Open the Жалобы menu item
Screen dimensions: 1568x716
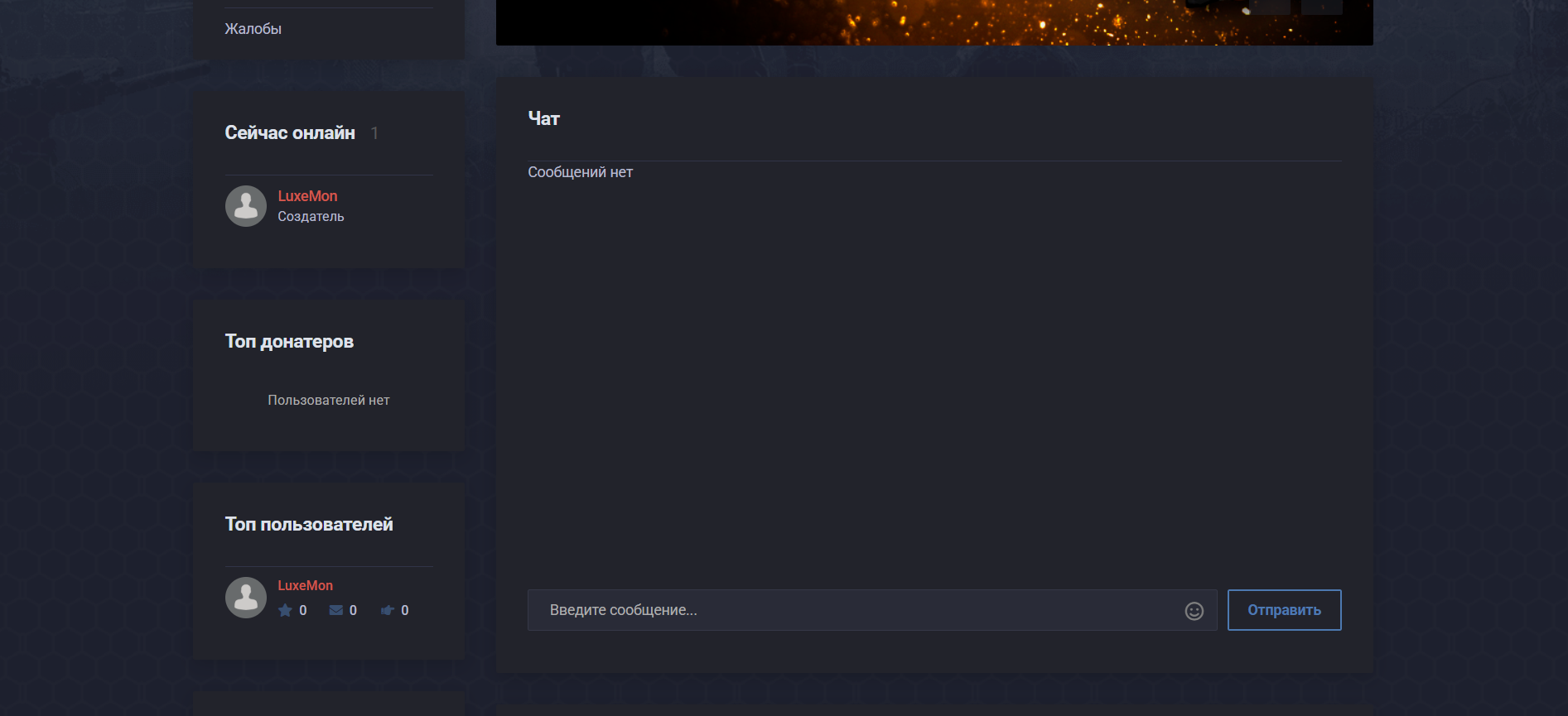click(253, 29)
